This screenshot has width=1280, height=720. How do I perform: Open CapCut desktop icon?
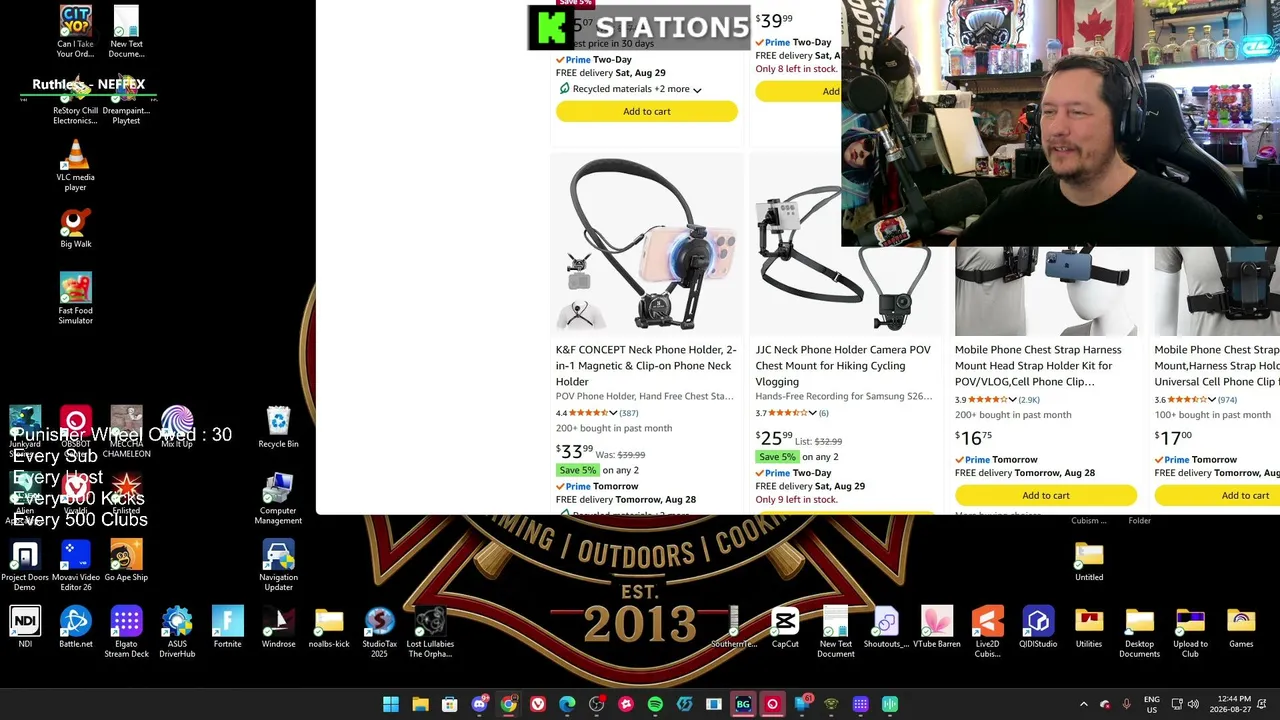[x=785, y=627]
